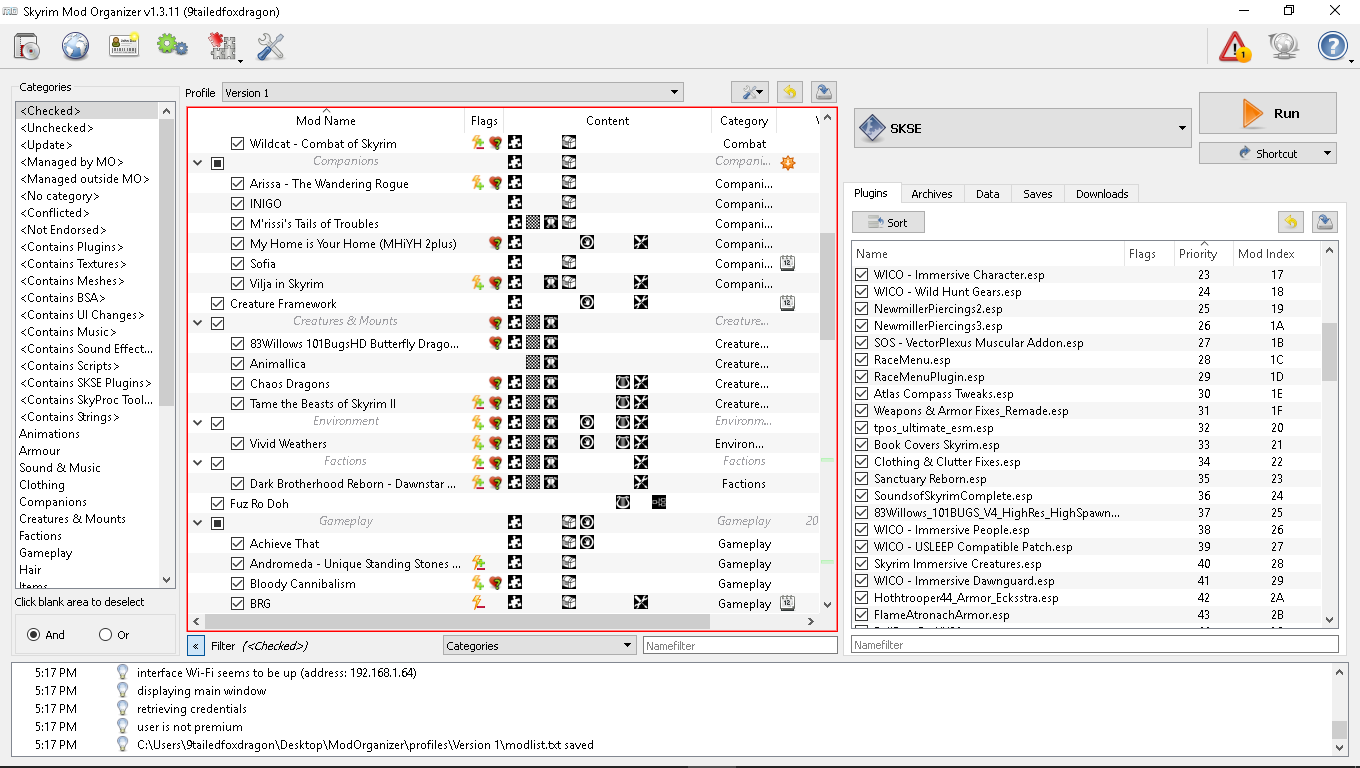The width and height of the screenshot is (1360, 768).
Task: Click the mod list Namefilter field
Action: click(740, 646)
